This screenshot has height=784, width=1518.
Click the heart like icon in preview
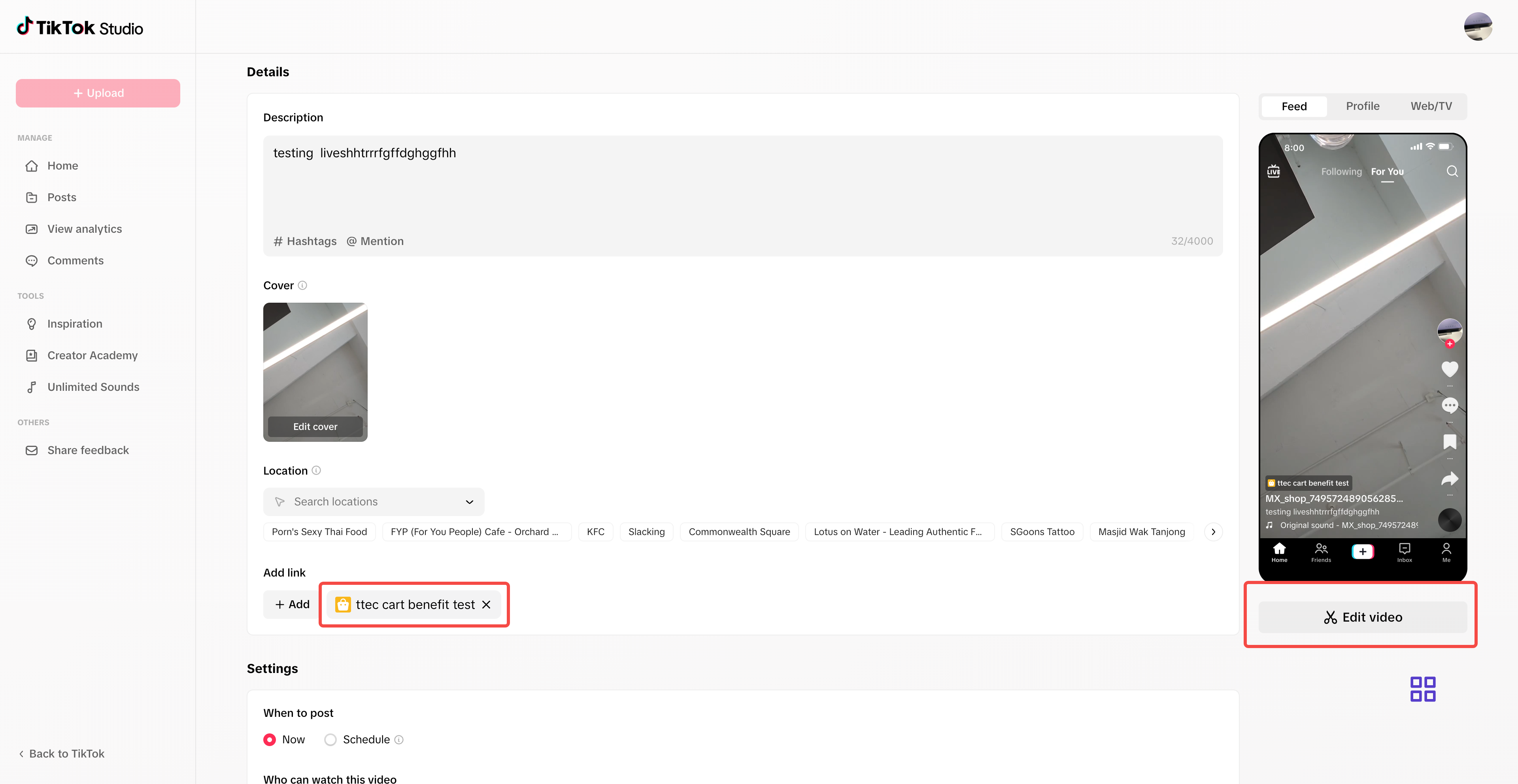[x=1450, y=369]
